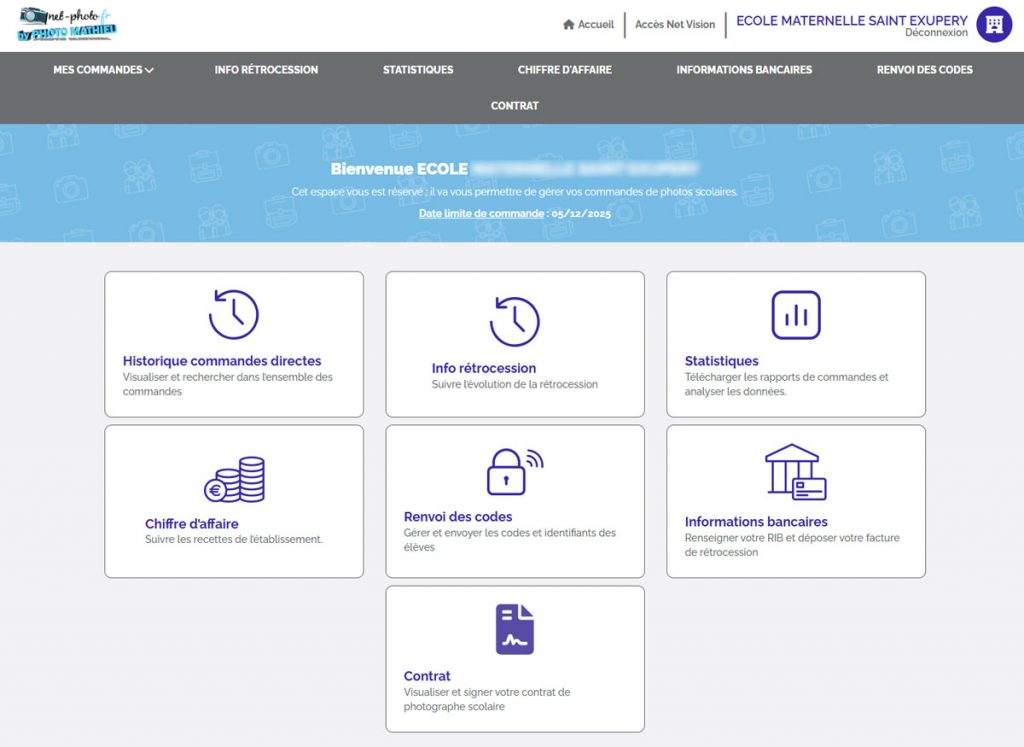Screen dimensions: 1024x747
Task: Open Renvoi des Codes in the navigation bar
Action: click(x=925, y=70)
